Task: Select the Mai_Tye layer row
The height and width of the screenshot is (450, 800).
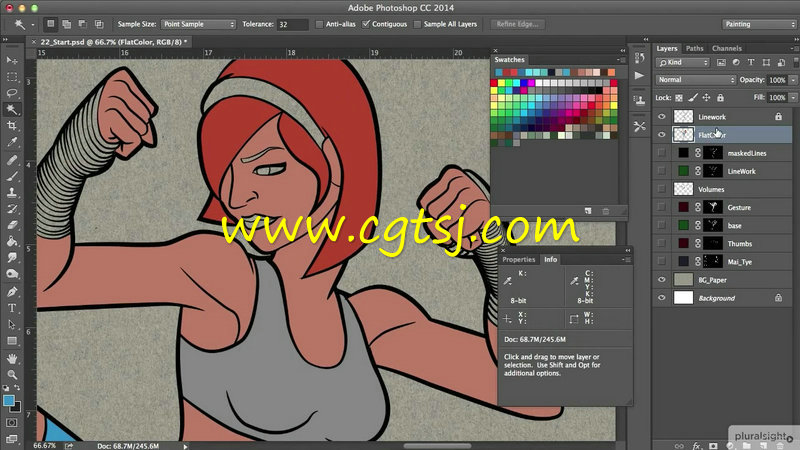Action: coord(722,262)
